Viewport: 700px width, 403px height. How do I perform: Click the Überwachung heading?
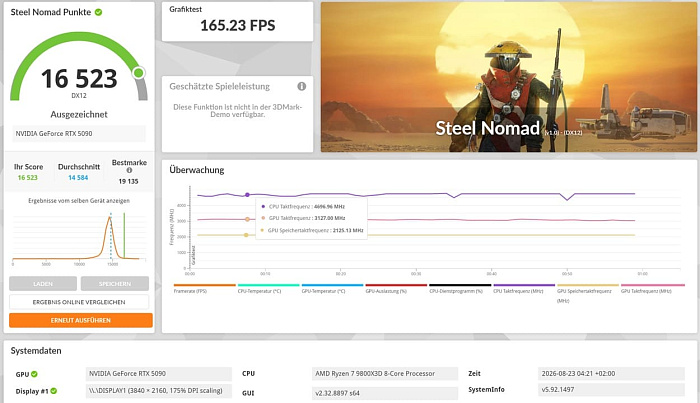point(197,170)
